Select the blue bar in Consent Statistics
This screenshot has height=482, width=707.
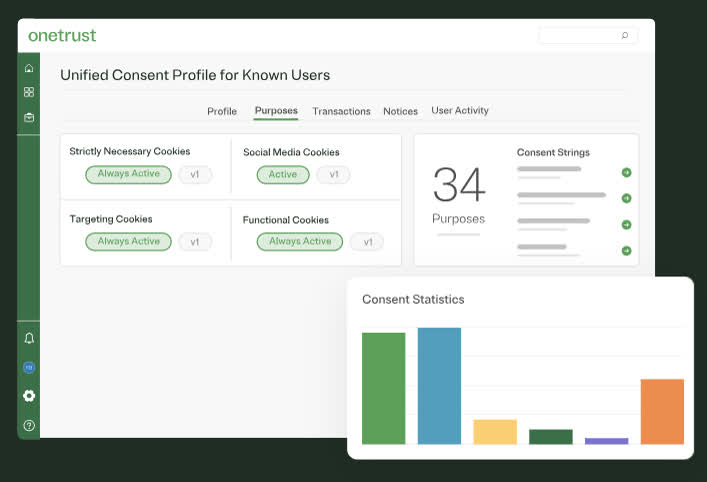[440, 386]
